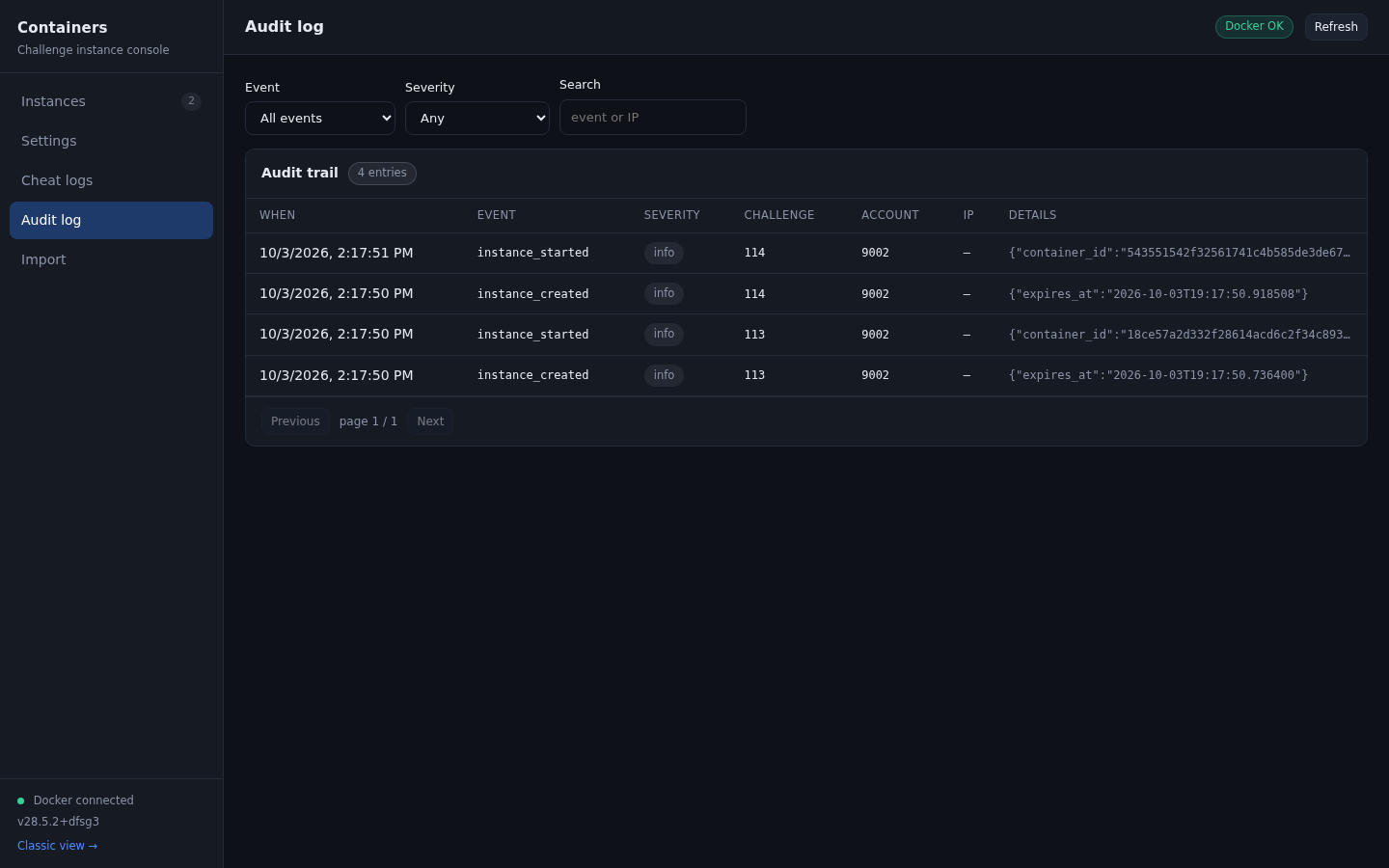Click the Containers console title
Viewport: 1389px width, 868px height.
coord(63,28)
